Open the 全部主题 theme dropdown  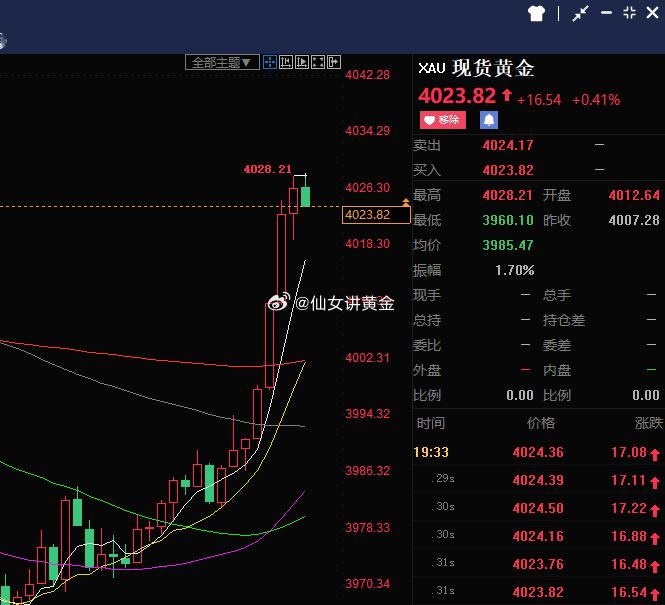click(x=222, y=63)
